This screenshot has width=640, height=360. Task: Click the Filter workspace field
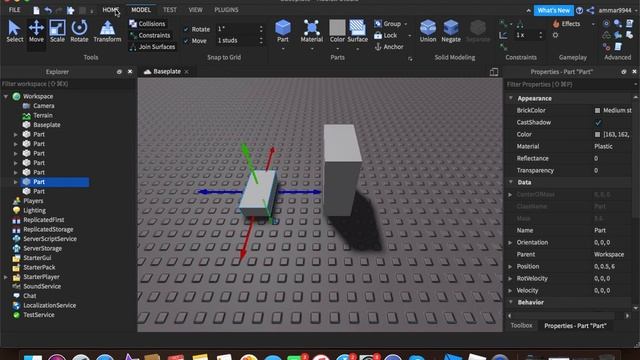click(68, 84)
